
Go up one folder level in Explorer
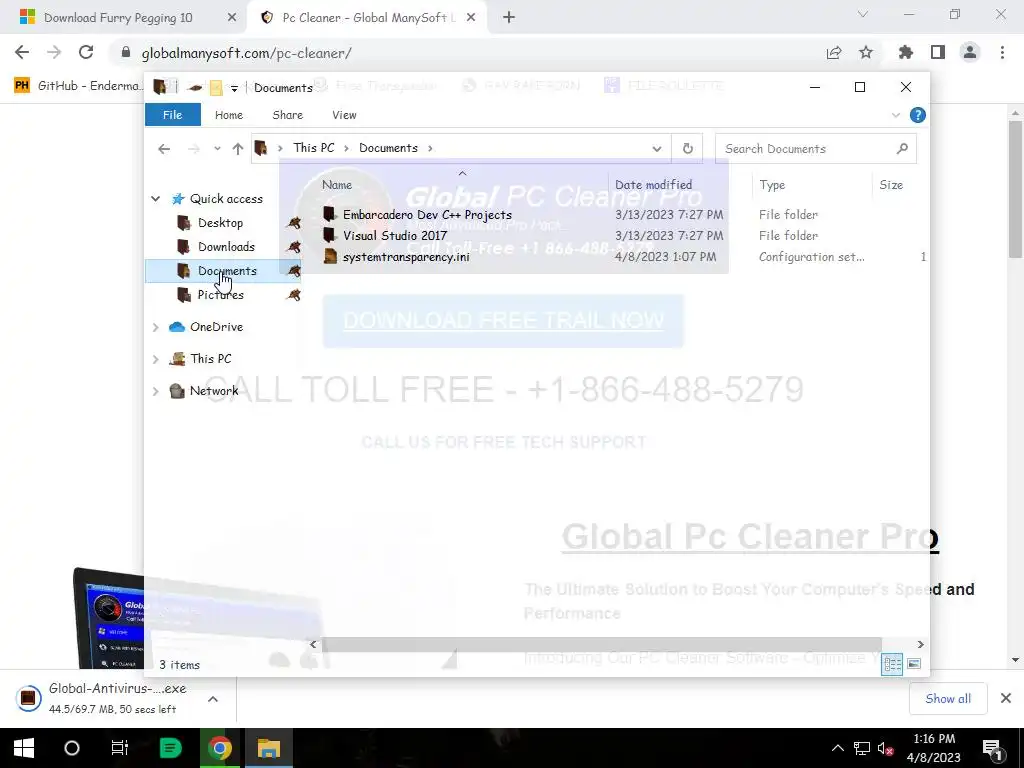(x=238, y=149)
